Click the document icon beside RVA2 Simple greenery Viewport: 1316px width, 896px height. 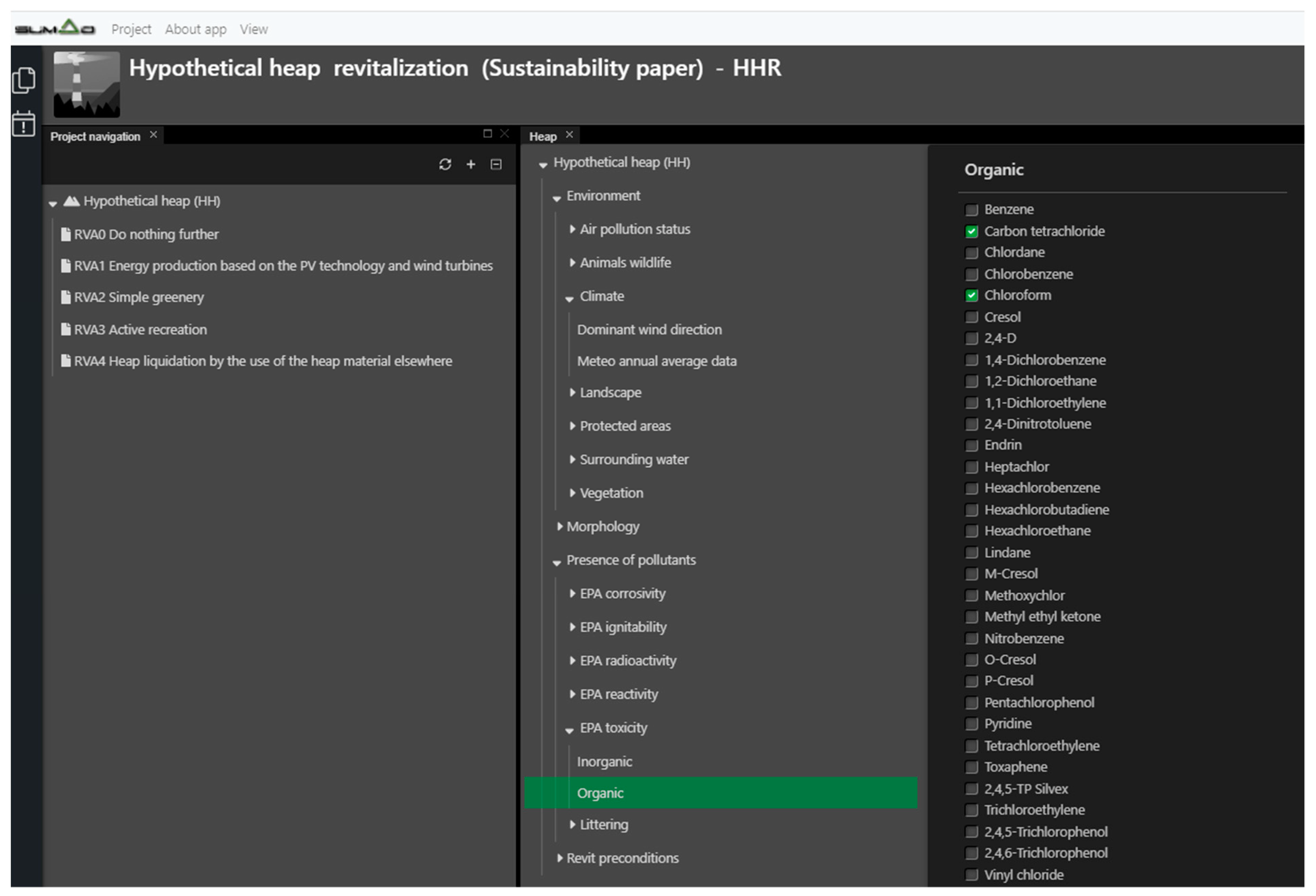pos(66,297)
